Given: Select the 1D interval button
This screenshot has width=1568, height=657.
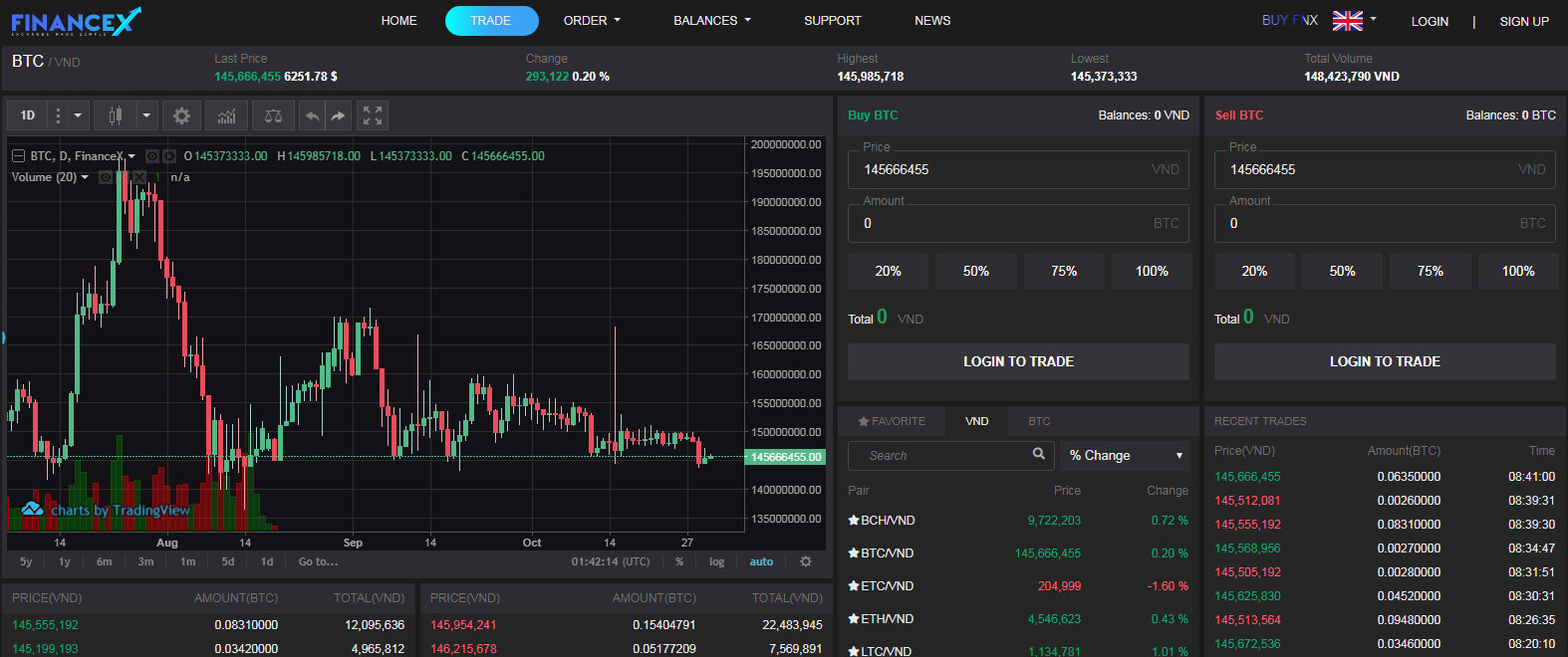Looking at the screenshot, I should (28, 115).
